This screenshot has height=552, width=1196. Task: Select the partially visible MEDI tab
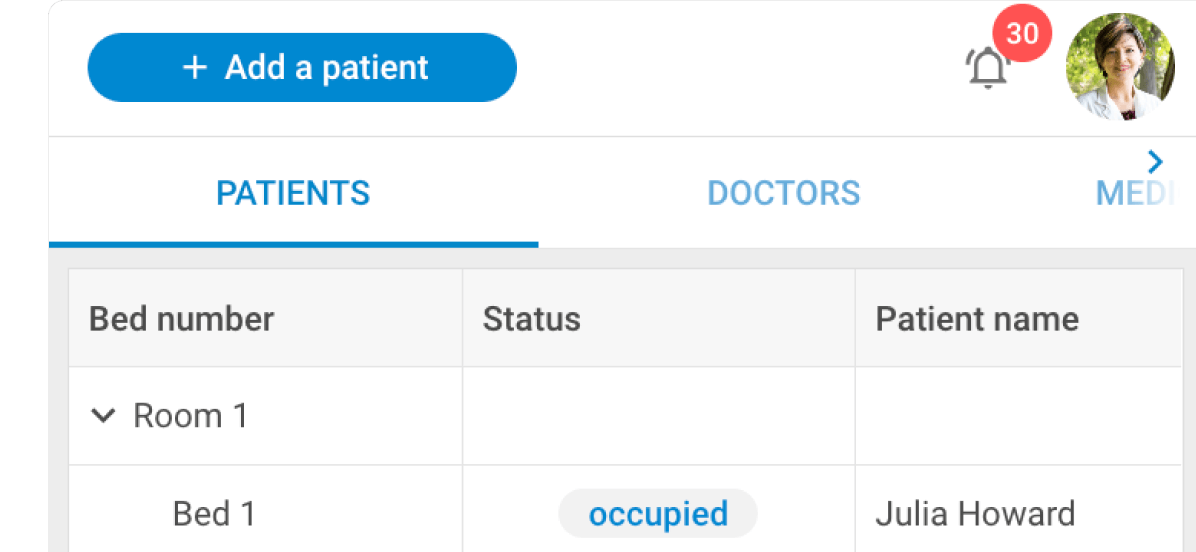(x=1134, y=194)
